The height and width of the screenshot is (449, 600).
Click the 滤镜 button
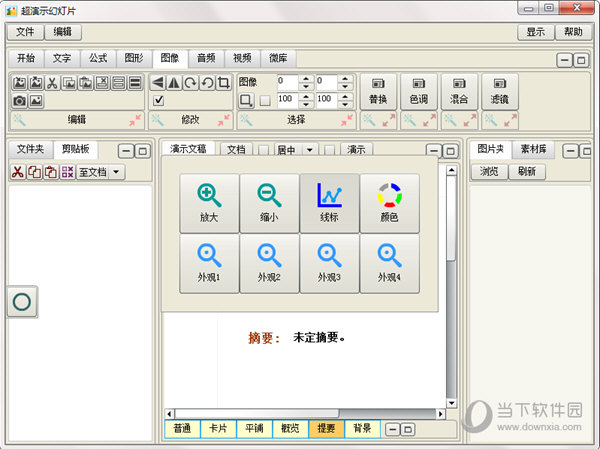(500, 92)
